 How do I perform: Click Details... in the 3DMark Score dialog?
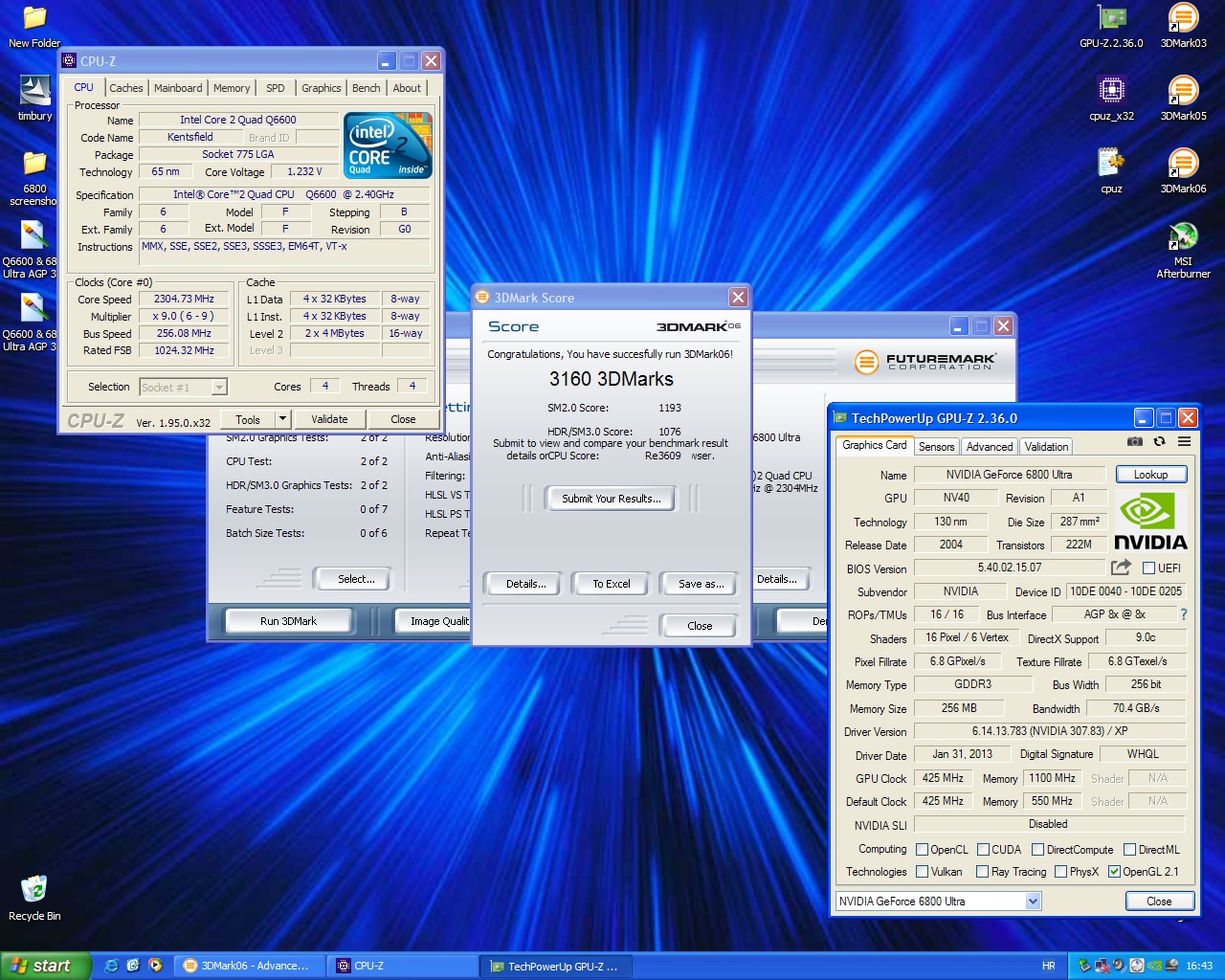(x=525, y=584)
